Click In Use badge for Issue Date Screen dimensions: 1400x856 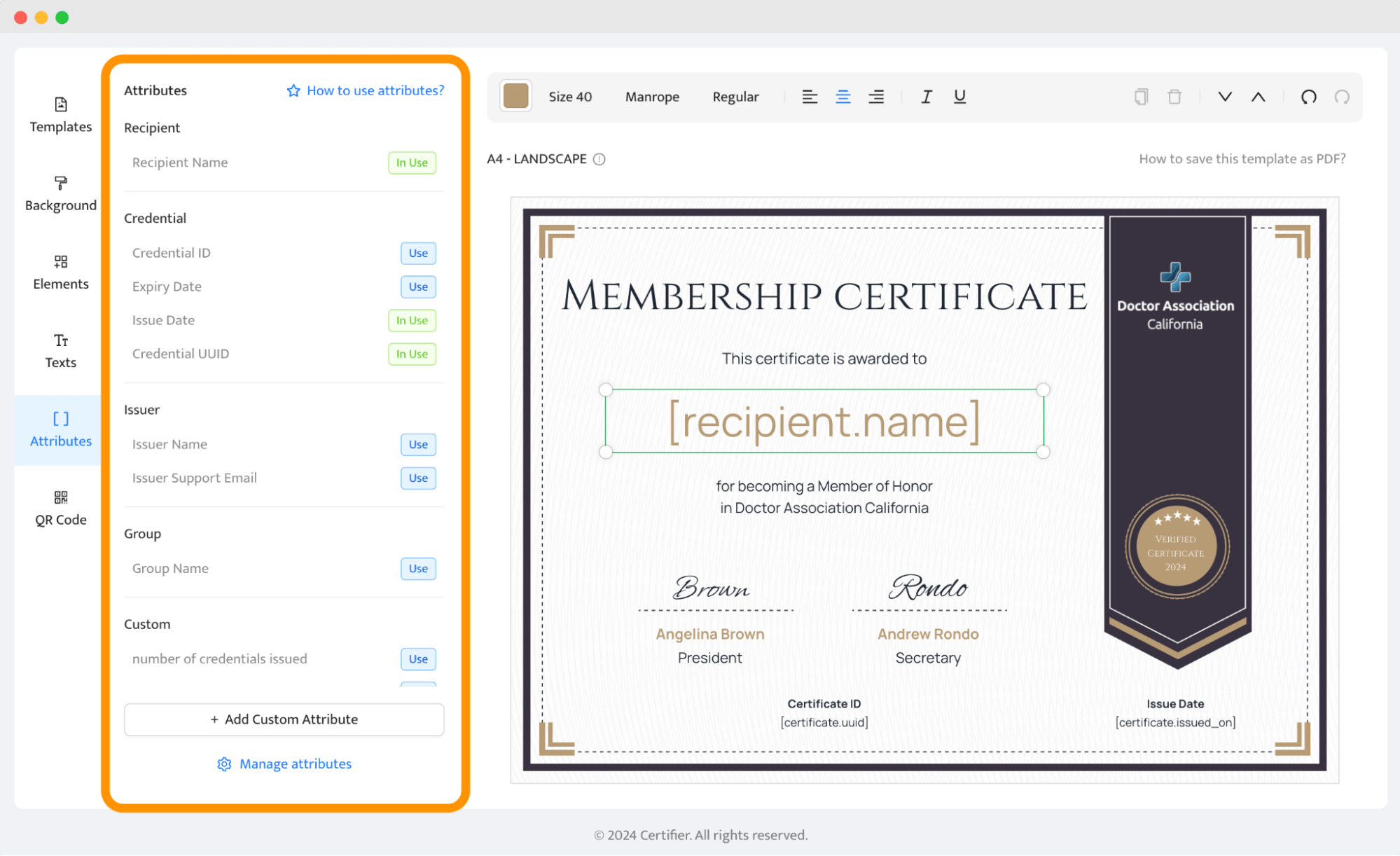(412, 320)
